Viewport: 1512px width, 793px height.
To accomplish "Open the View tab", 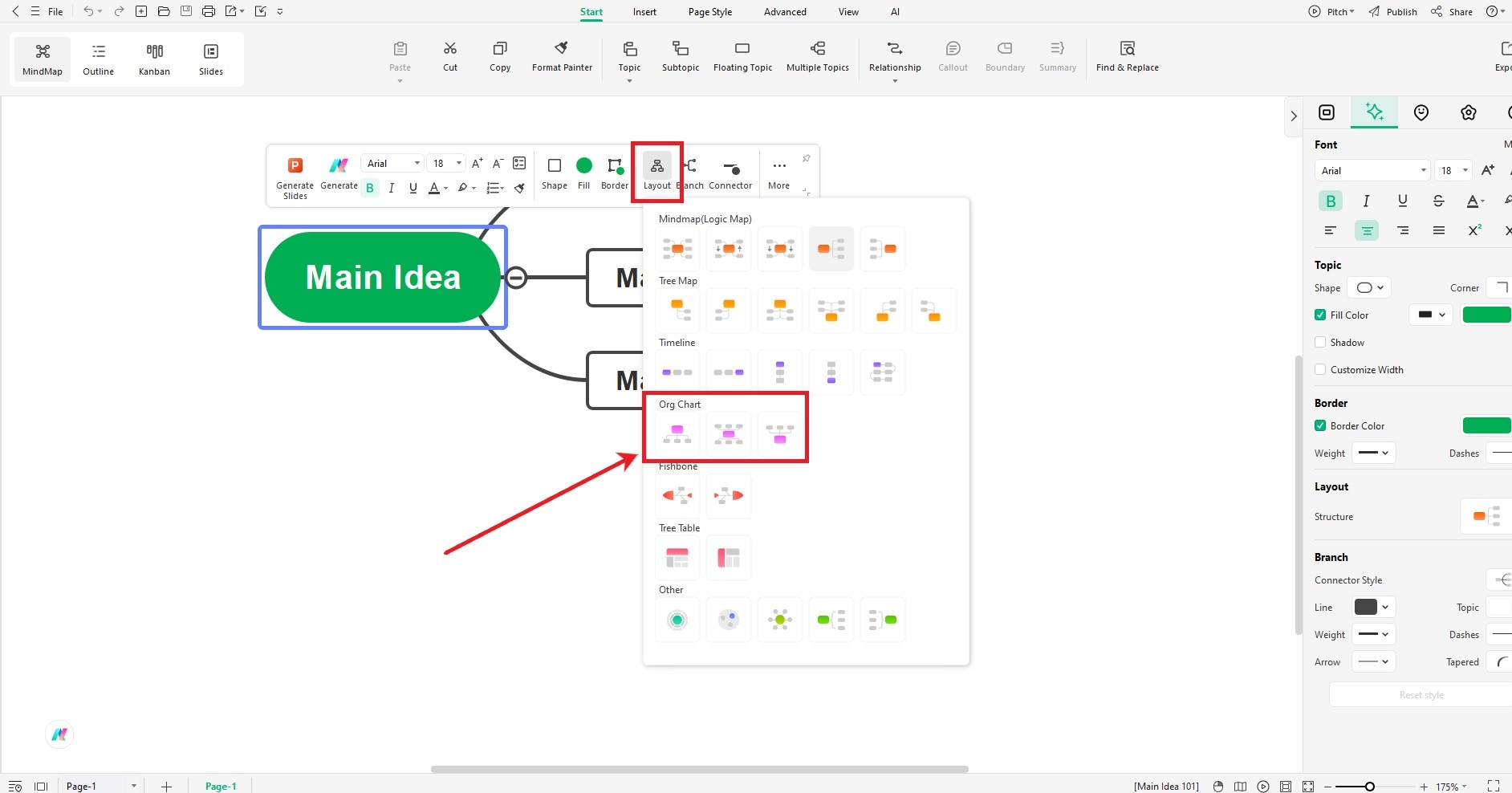I will pos(848,11).
